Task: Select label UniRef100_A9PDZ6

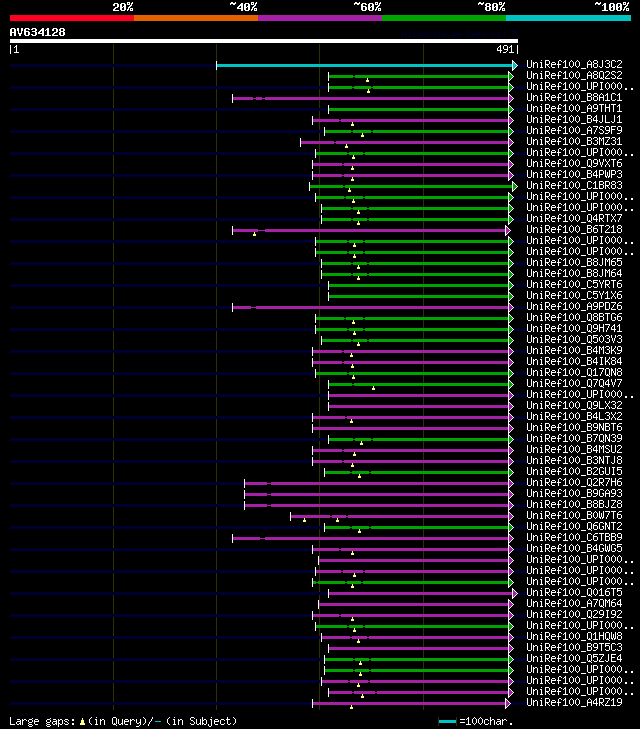Action: pyautogui.click(x=574, y=306)
